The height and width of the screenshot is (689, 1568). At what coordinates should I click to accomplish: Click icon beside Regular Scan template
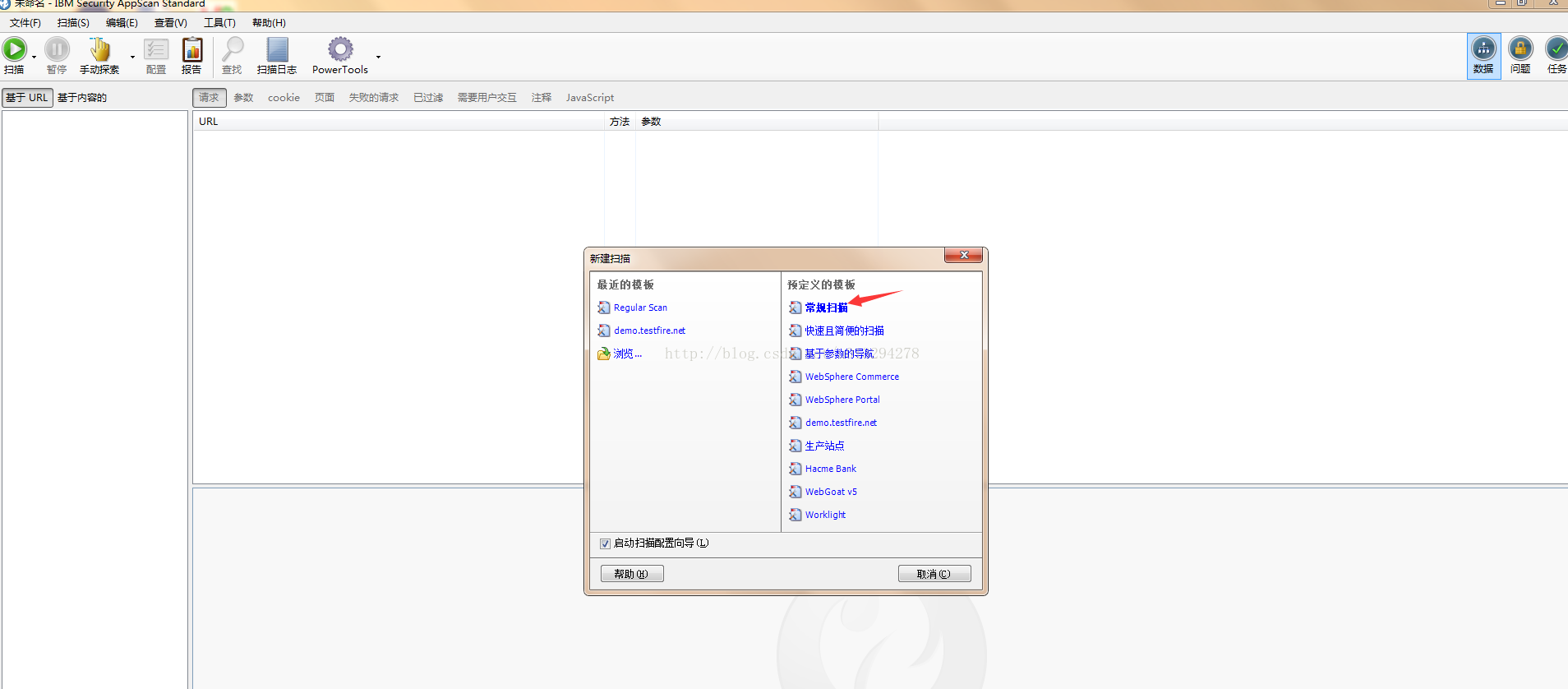(604, 308)
